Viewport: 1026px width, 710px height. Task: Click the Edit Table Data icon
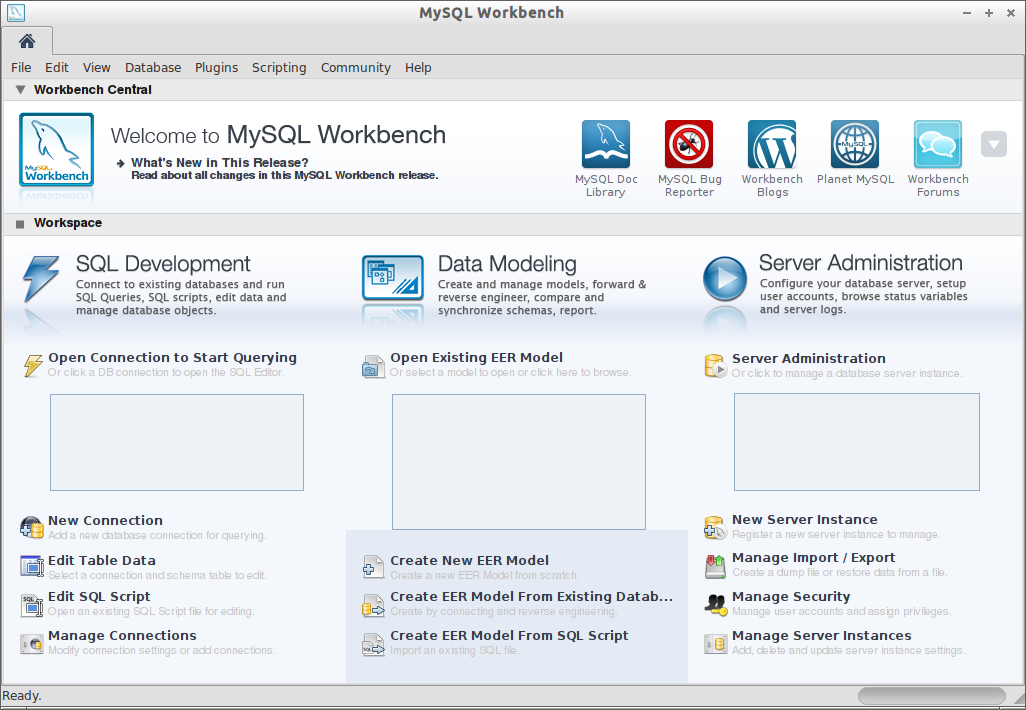point(31,567)
